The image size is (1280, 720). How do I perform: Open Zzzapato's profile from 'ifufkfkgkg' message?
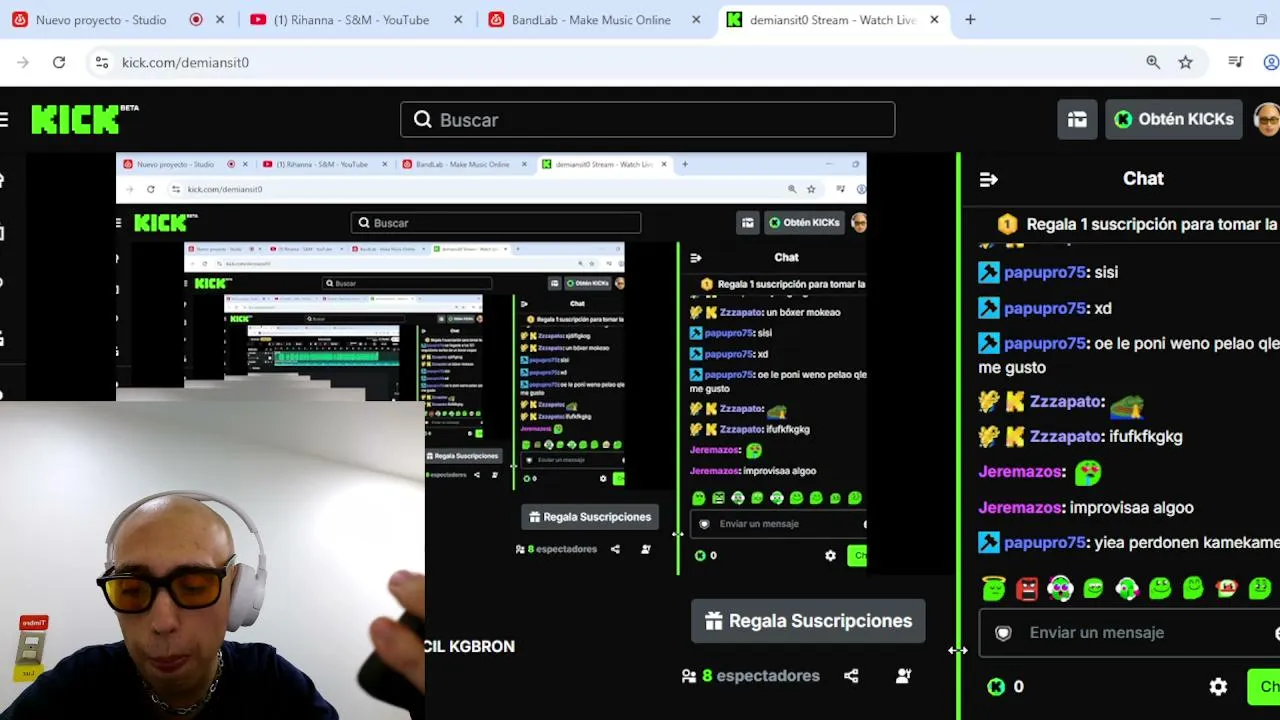(1066, 437)
